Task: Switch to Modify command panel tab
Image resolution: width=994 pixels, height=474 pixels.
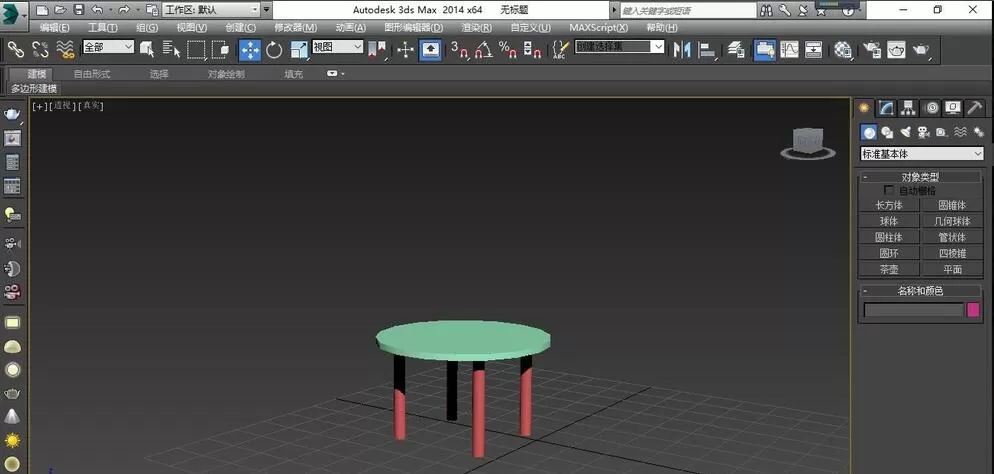Action: pyautogui.click(x=886, y=108)
